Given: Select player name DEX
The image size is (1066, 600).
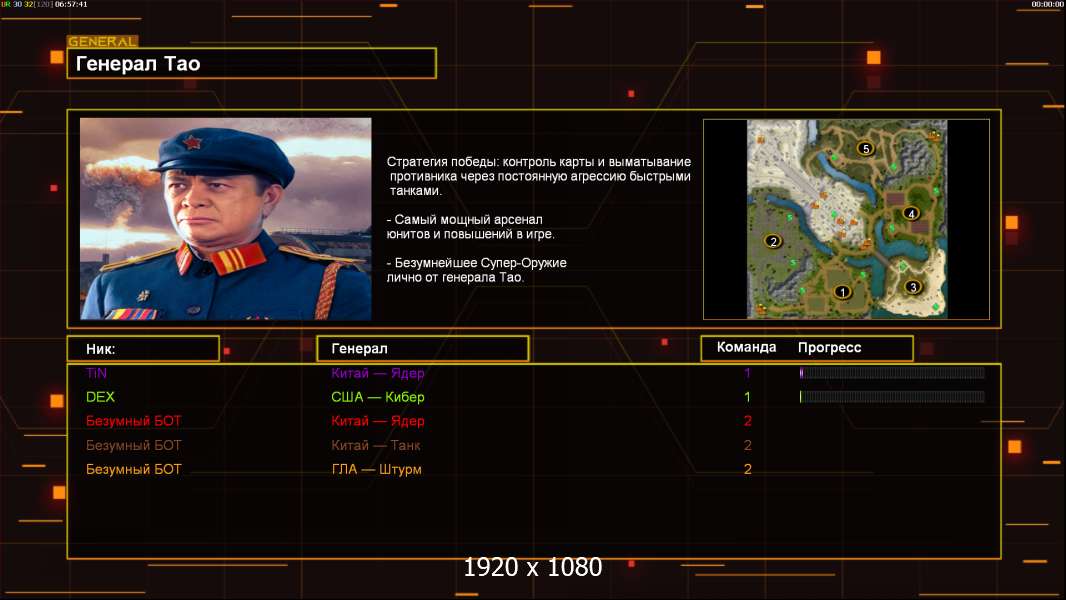Looking at the screenshot, I should (101, 397).
